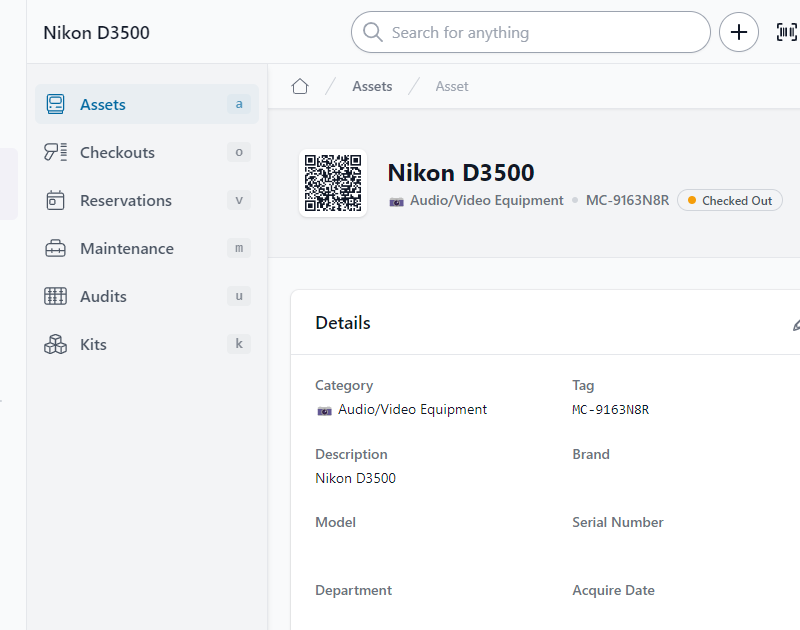The image size is (800, 630).
Task: Click the Reservations calendar icon
Action: (x=55, y=200)
